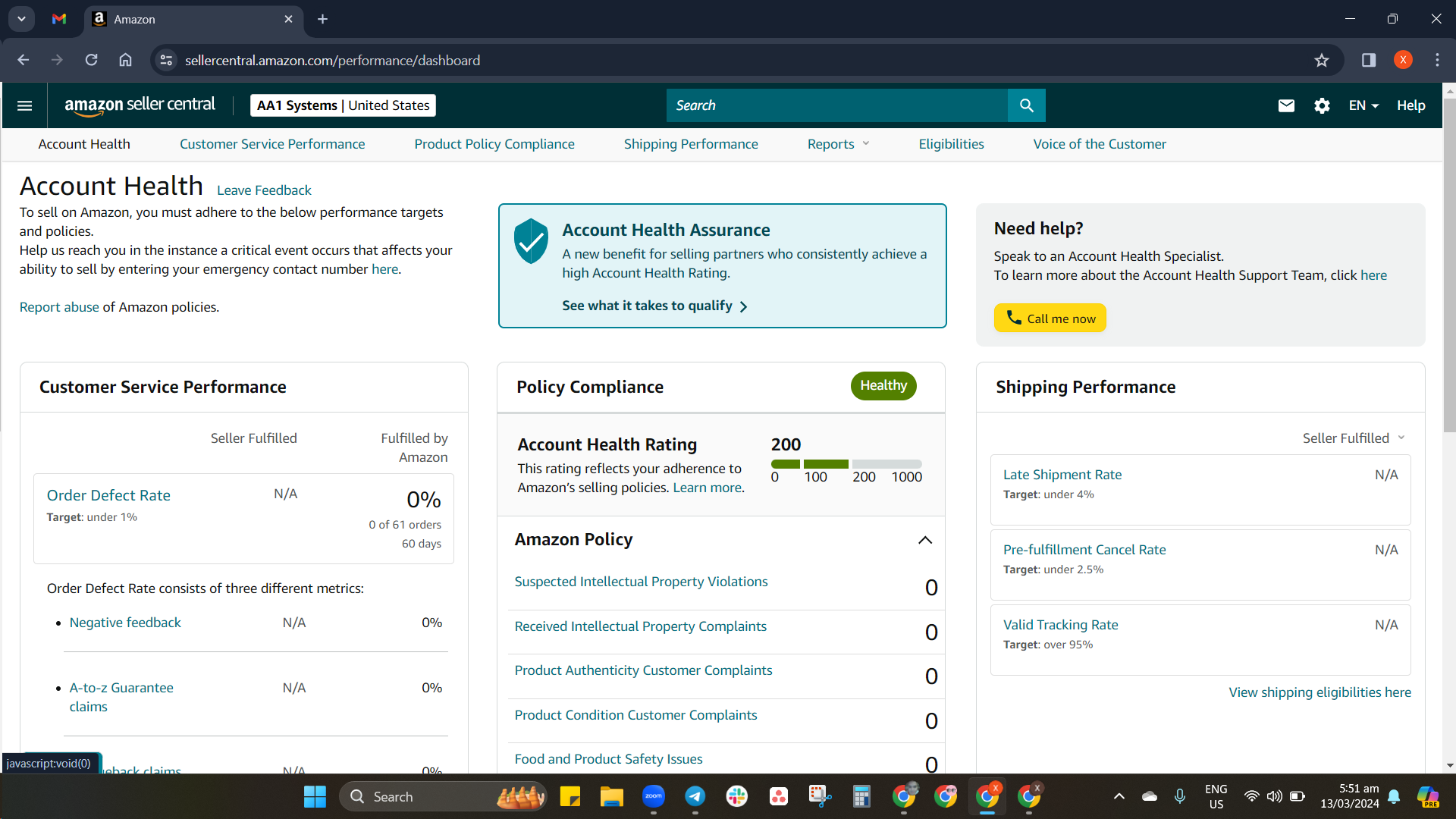1456x819 pixels.
Task: Open the Chrome profile avatar
Action: pos(1403,61)
